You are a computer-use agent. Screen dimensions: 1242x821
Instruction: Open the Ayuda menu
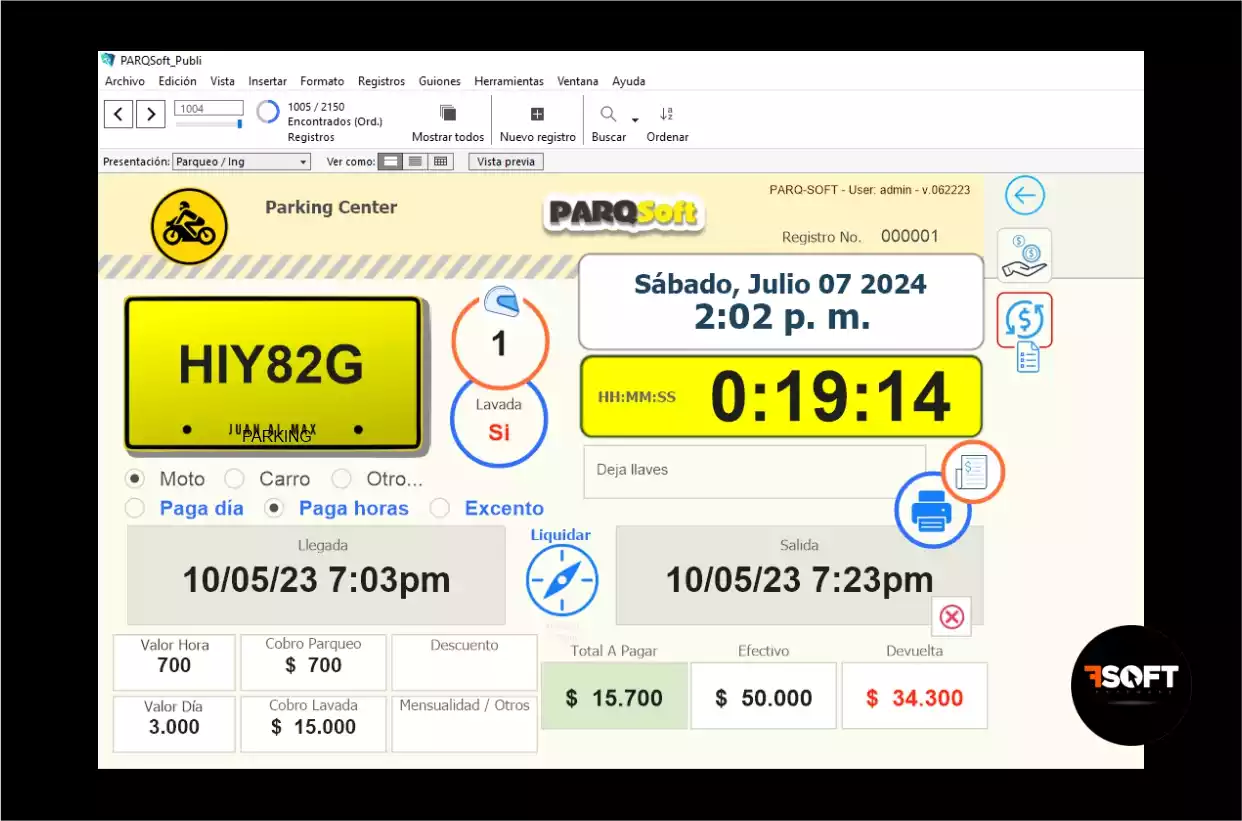point(629,81)
